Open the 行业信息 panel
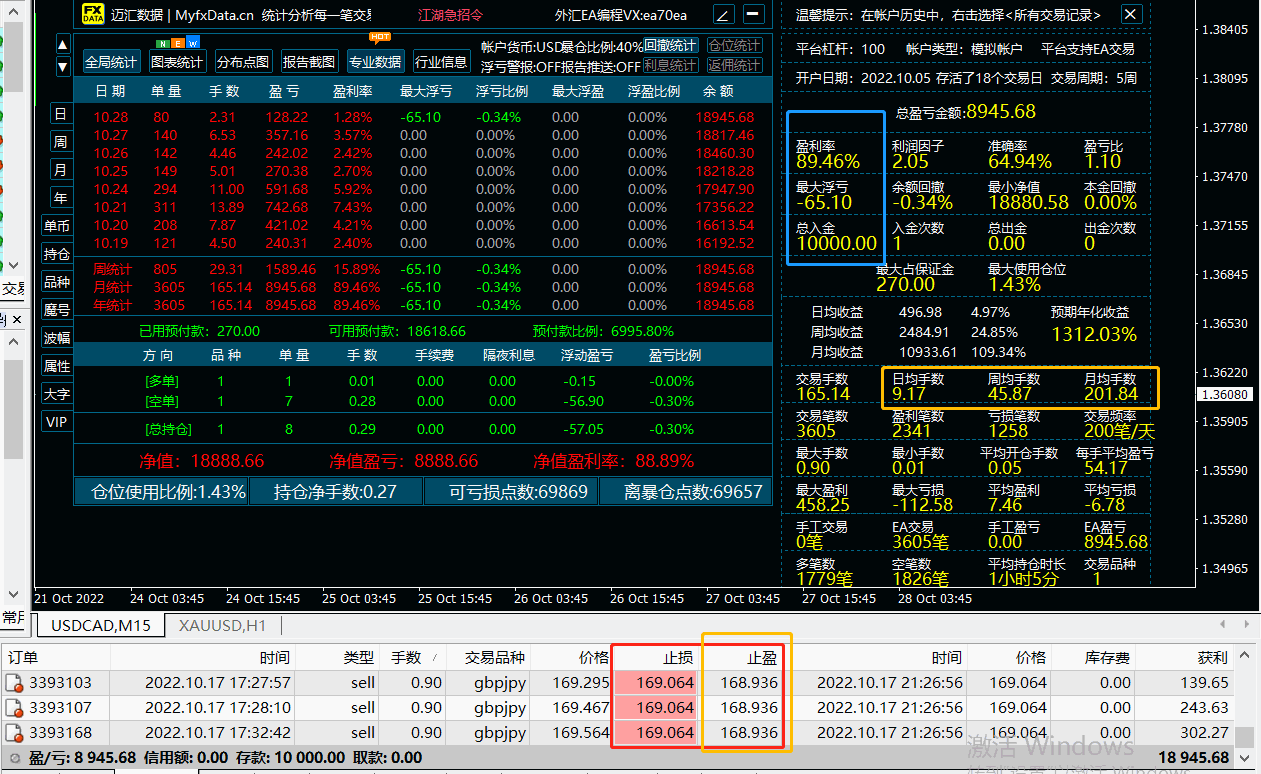Screen dimensions: 1261x774 tap(441, 61)
